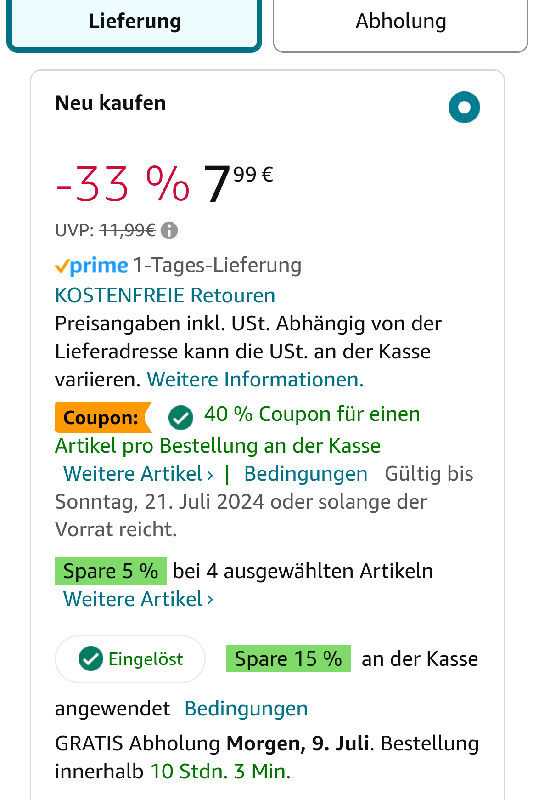Open coupon Bedingungen link
This screenshot has height=800, width=533.
tap(306, 474)
